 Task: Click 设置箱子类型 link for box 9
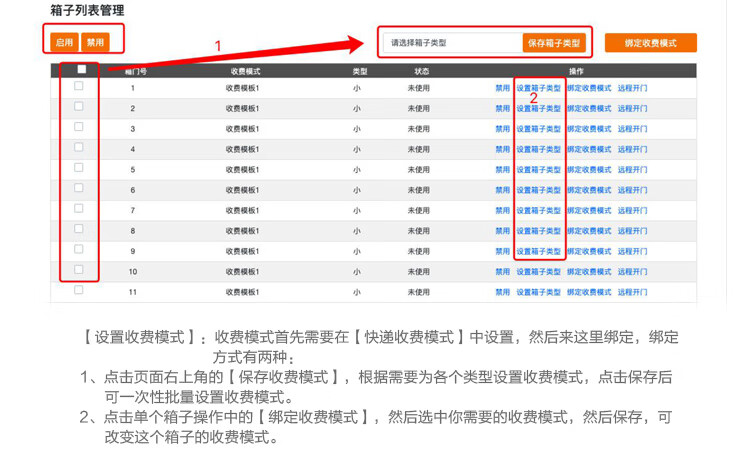[x=539, y=252]
